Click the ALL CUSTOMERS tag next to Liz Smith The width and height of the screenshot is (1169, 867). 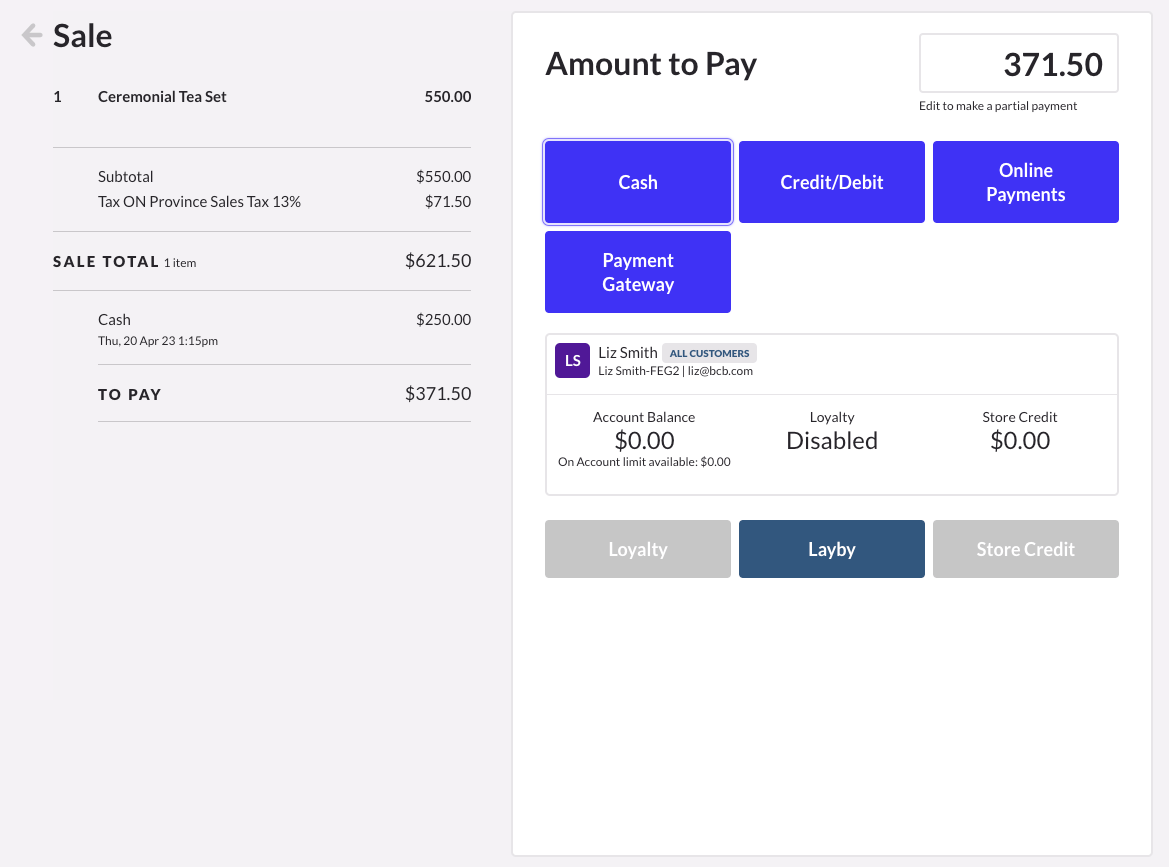pyautogui.click(x=709, y=353)
